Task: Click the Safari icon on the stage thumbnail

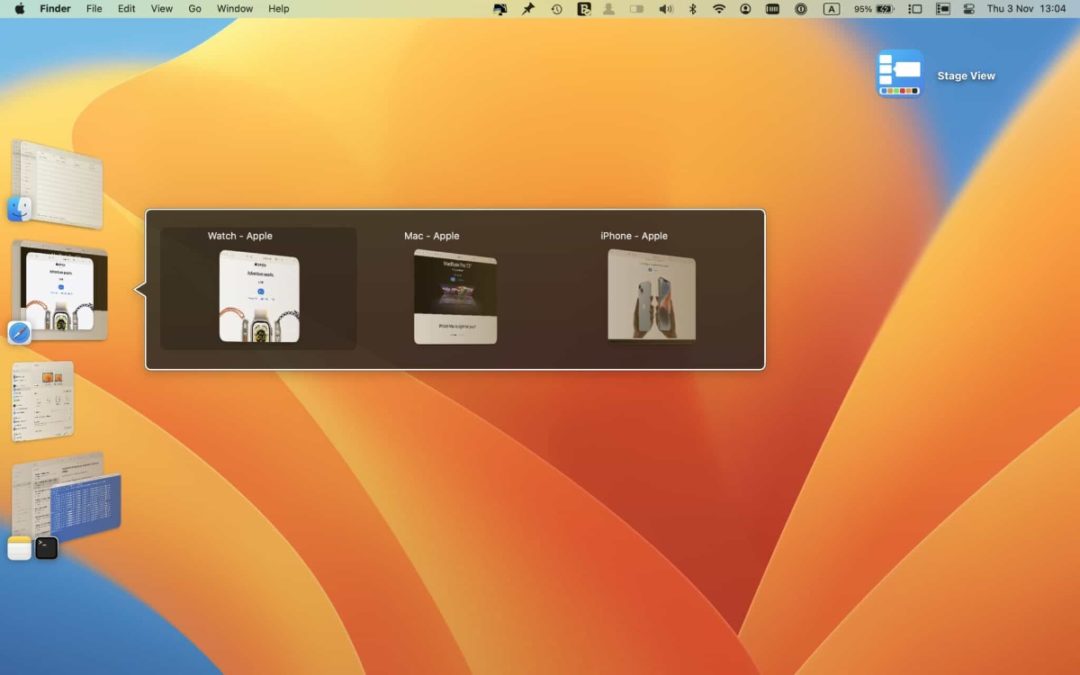Action: coord(18,333)
